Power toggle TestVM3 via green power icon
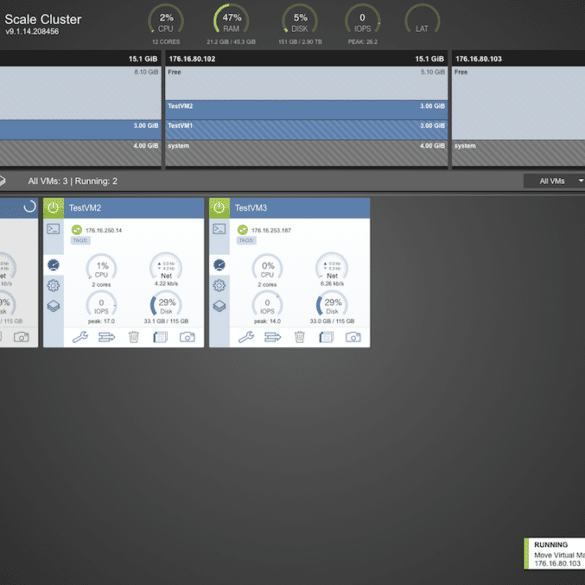585x585 pixels. 219,208
